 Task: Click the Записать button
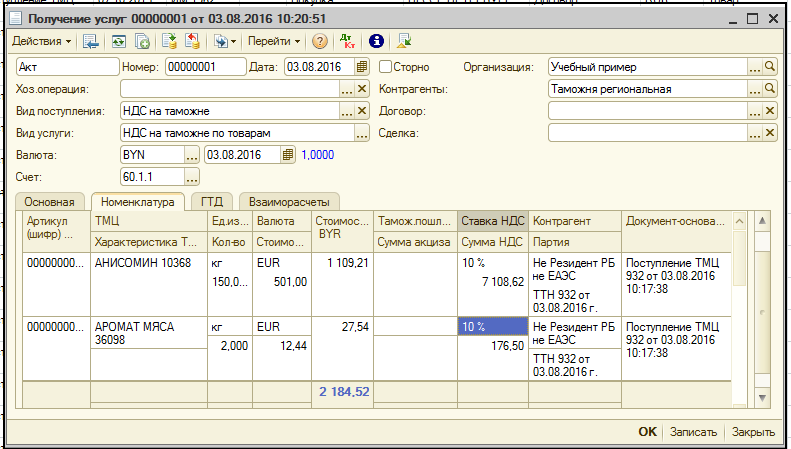tap(693, 432)
